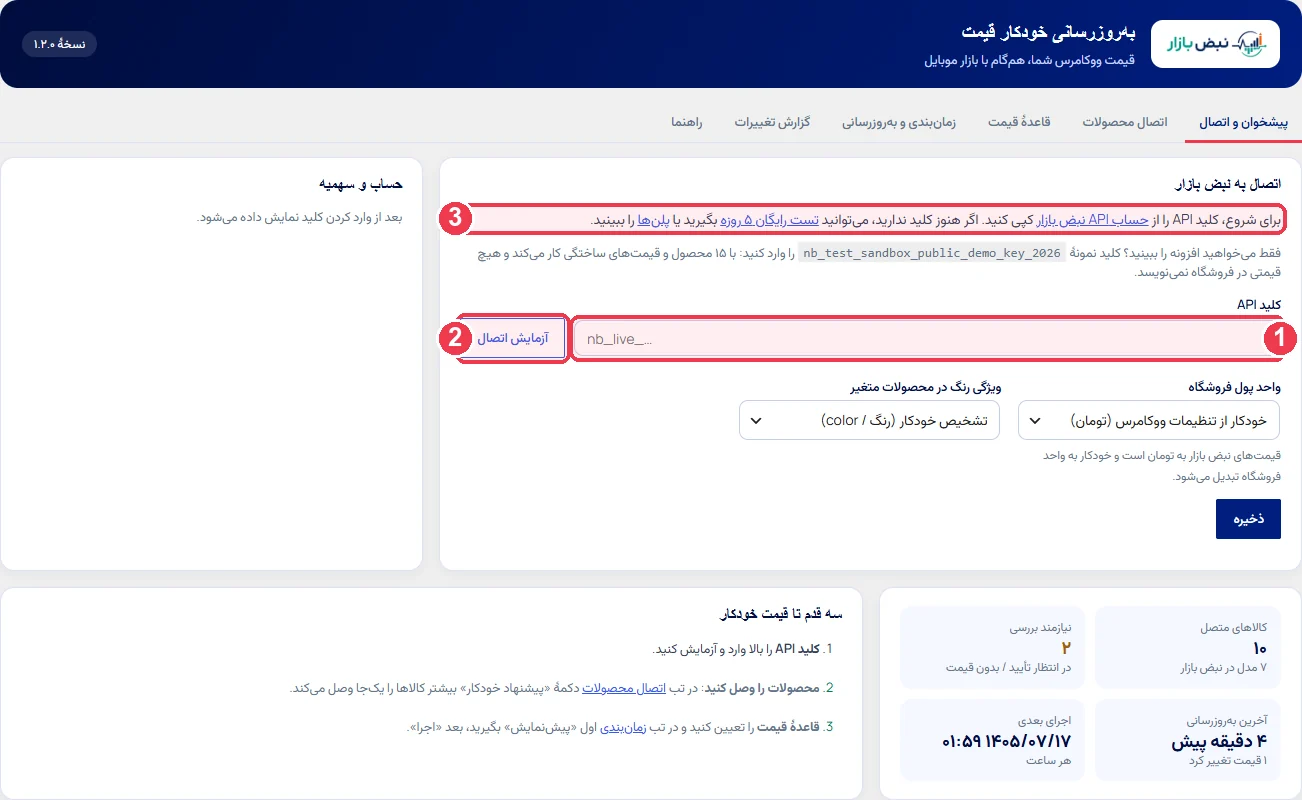Screen dimensions: 1302x800
Task: Go to the زمان‌بندی و به‌روزرسانی tab
Action: coord(899,122)
